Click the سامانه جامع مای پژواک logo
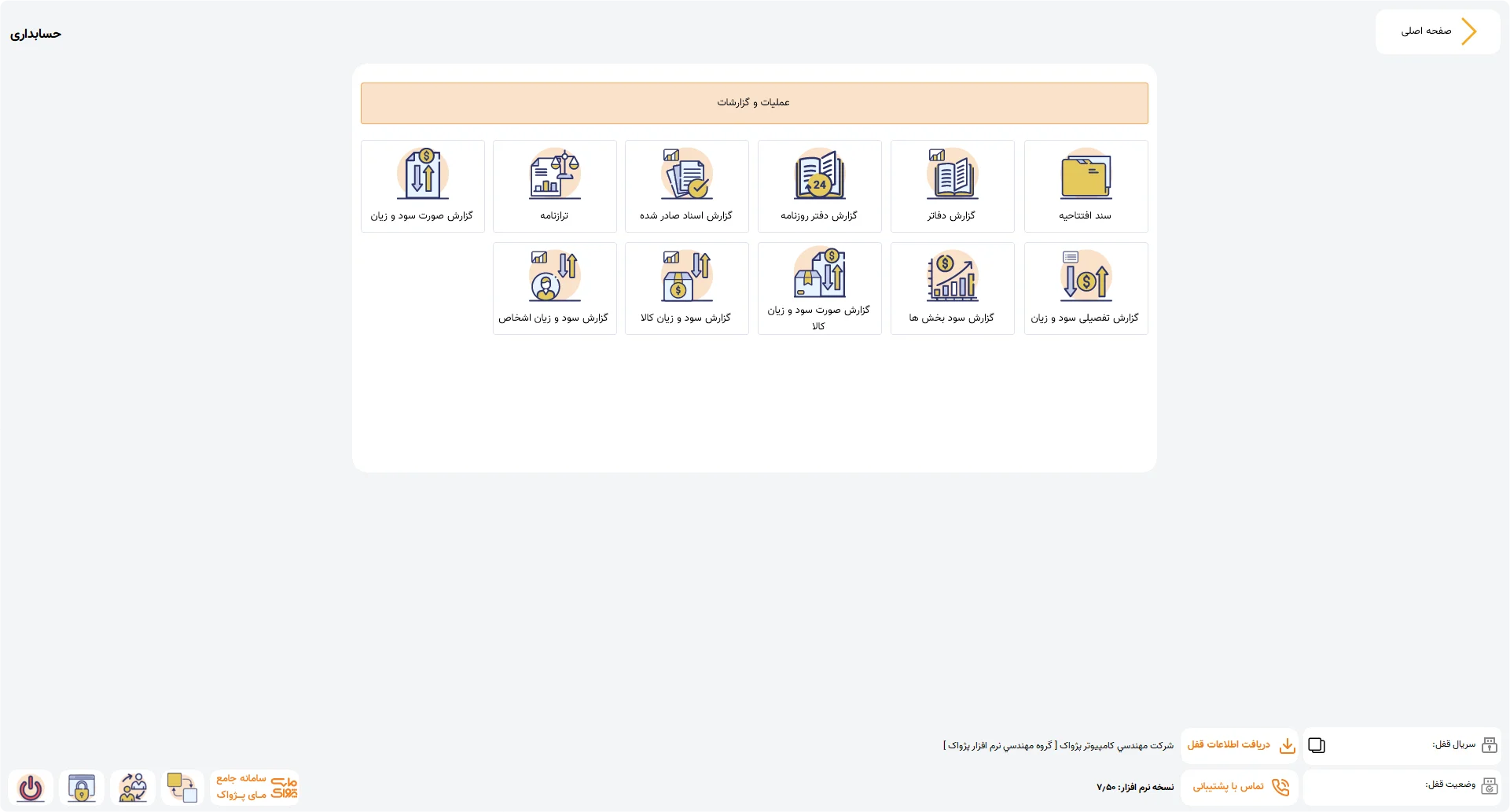The image size is (1510, 812). point(256,787)
